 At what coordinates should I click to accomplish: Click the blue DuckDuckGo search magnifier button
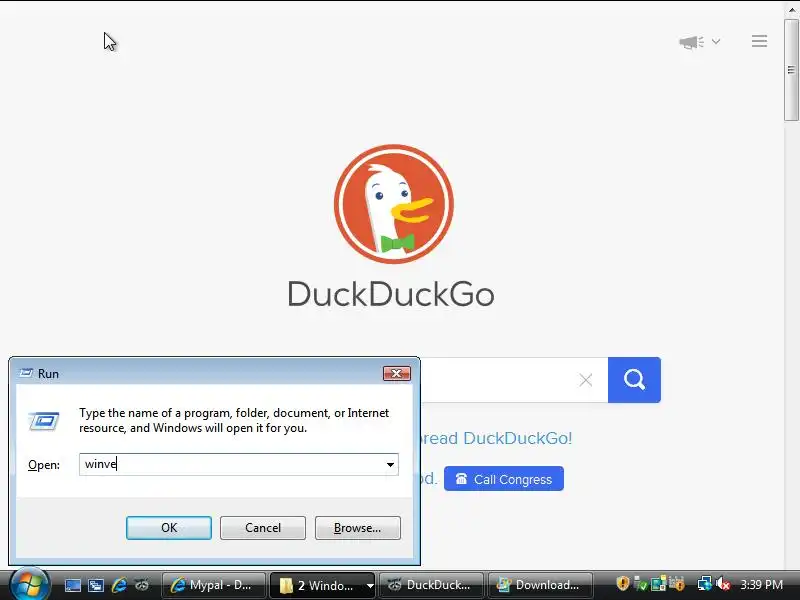[x=634, y=380]
